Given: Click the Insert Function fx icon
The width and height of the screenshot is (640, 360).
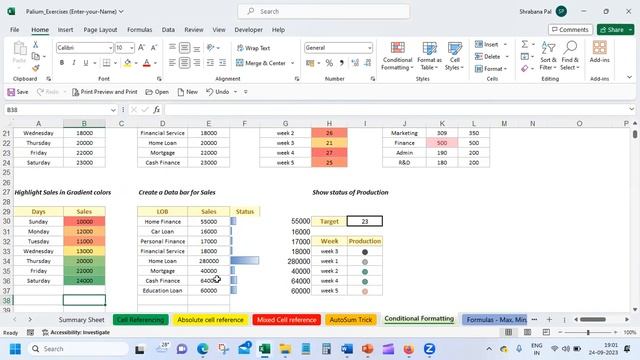Looking at the screenshot, I should point(157,109).
